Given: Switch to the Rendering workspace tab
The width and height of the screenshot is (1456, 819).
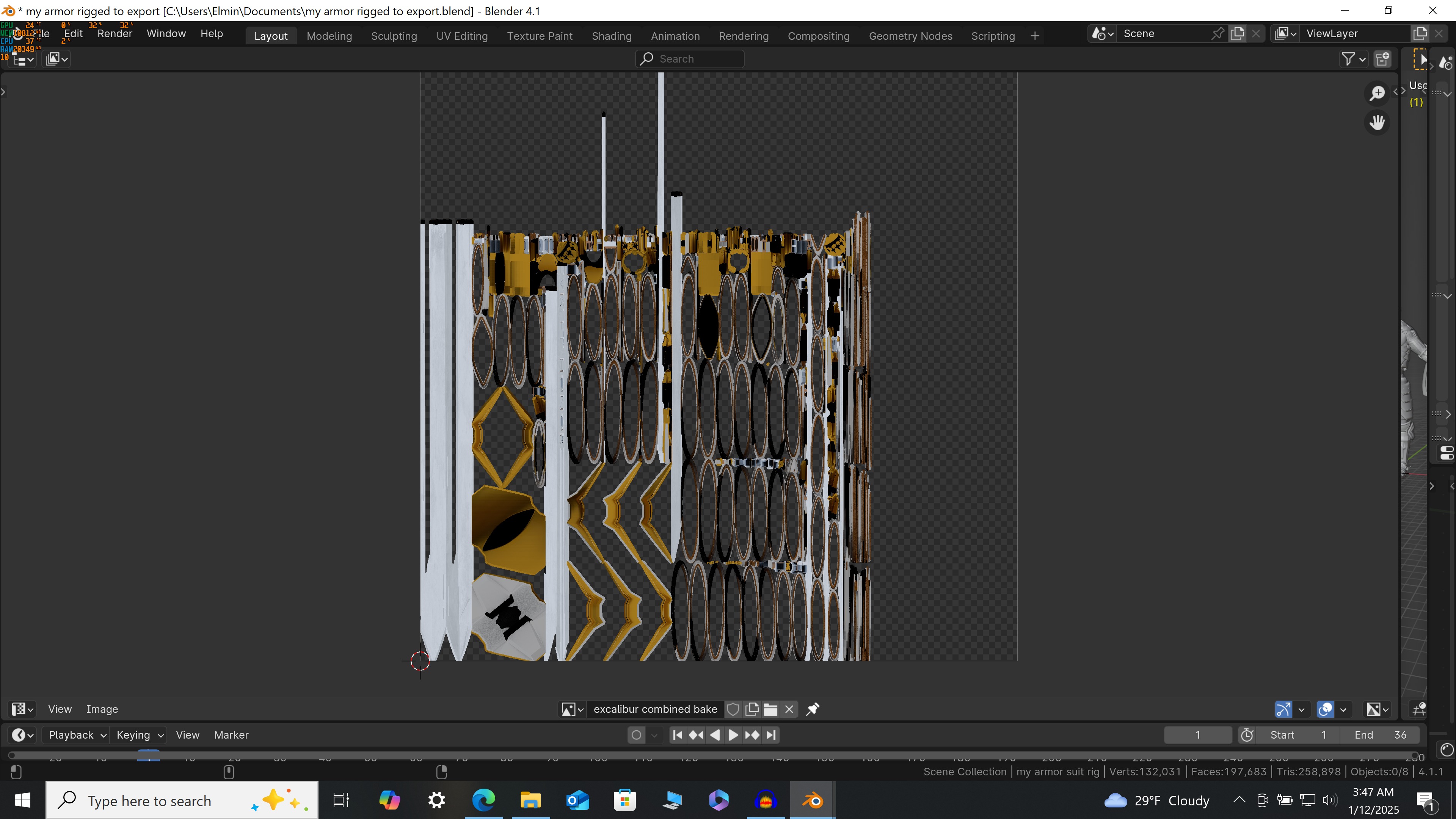Looking at the screenshot, I should coord(743,36).
